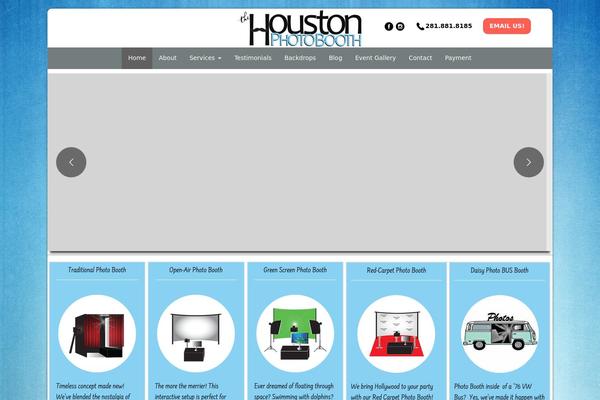Open the Backdrops page
Viewport: 600px width, 400px height.
[x=300, y=58]
